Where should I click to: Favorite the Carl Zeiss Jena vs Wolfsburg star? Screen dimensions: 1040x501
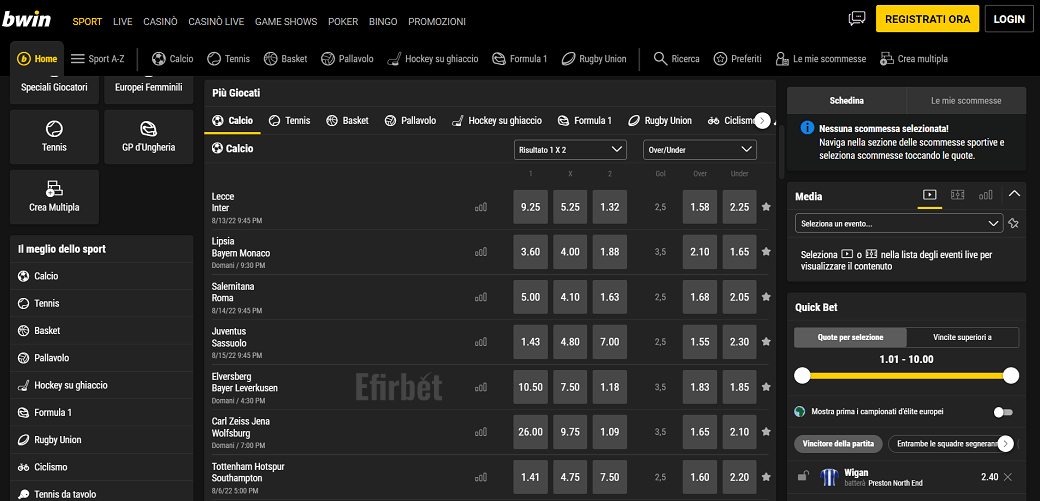pyautogui.click(x=766, y=432)
